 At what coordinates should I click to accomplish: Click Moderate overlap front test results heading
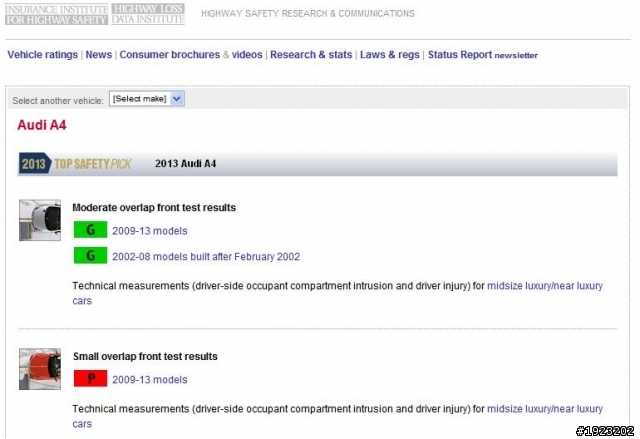[x=154, y=208]
